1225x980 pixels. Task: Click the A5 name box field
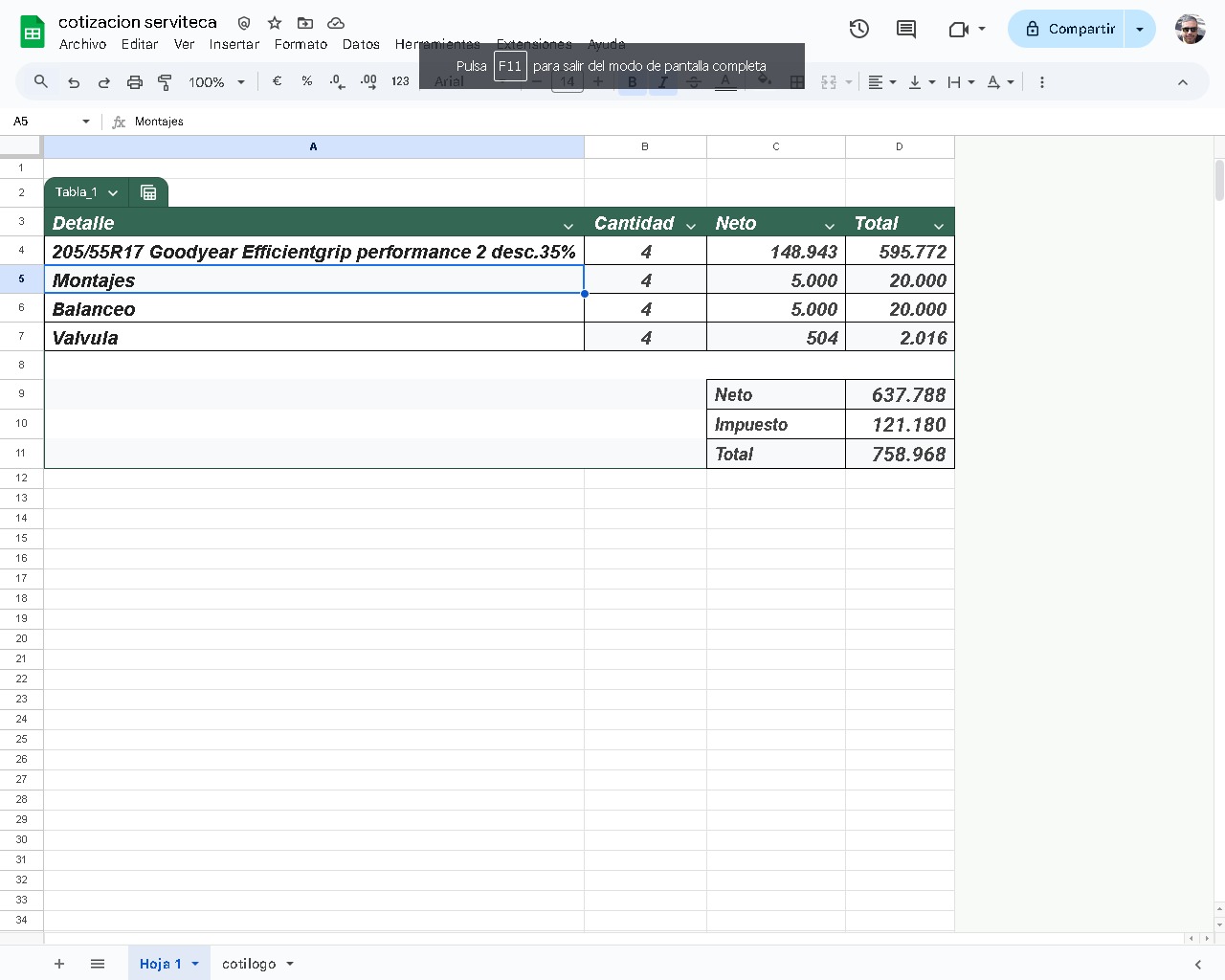point(42,122)
